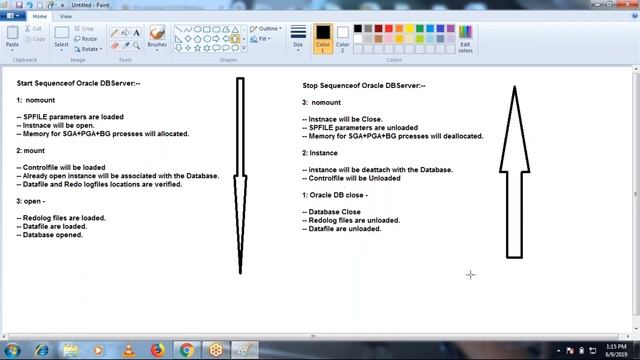Choose the Right arrow shape
The width and height of the screenshot is (640, 360).
(x=216, y=39)
